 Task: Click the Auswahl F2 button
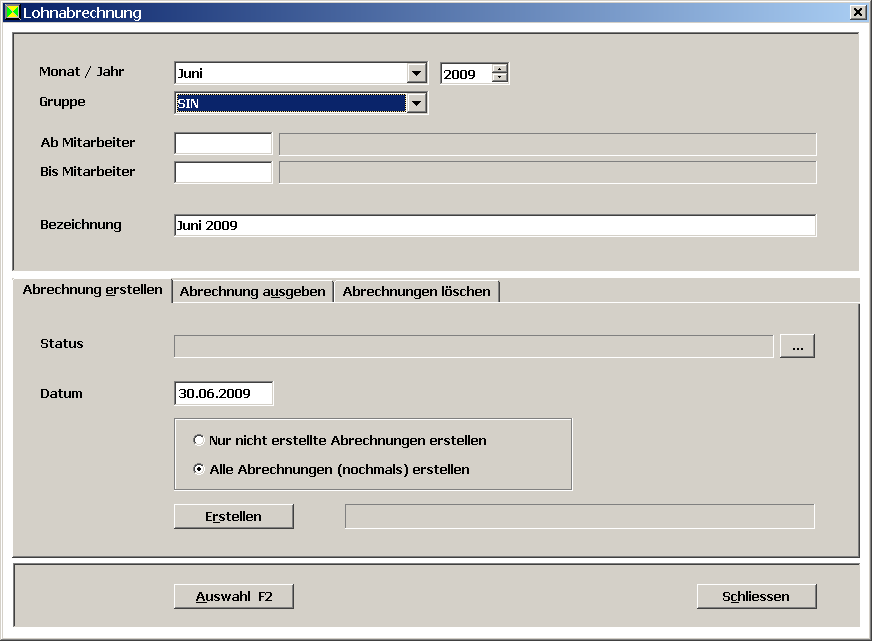(233, 596)
